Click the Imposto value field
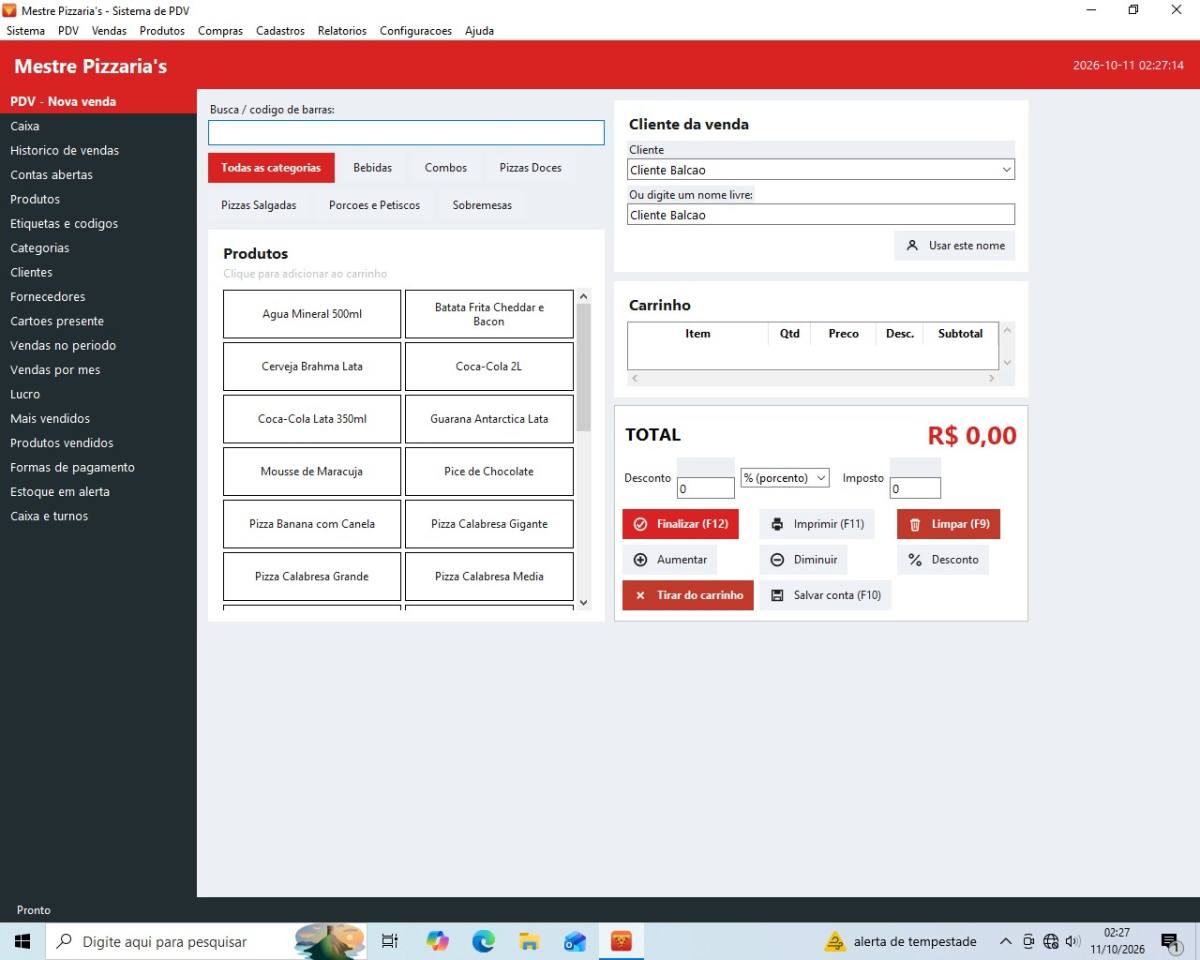Screen dimensions: 1200x960 915,489
